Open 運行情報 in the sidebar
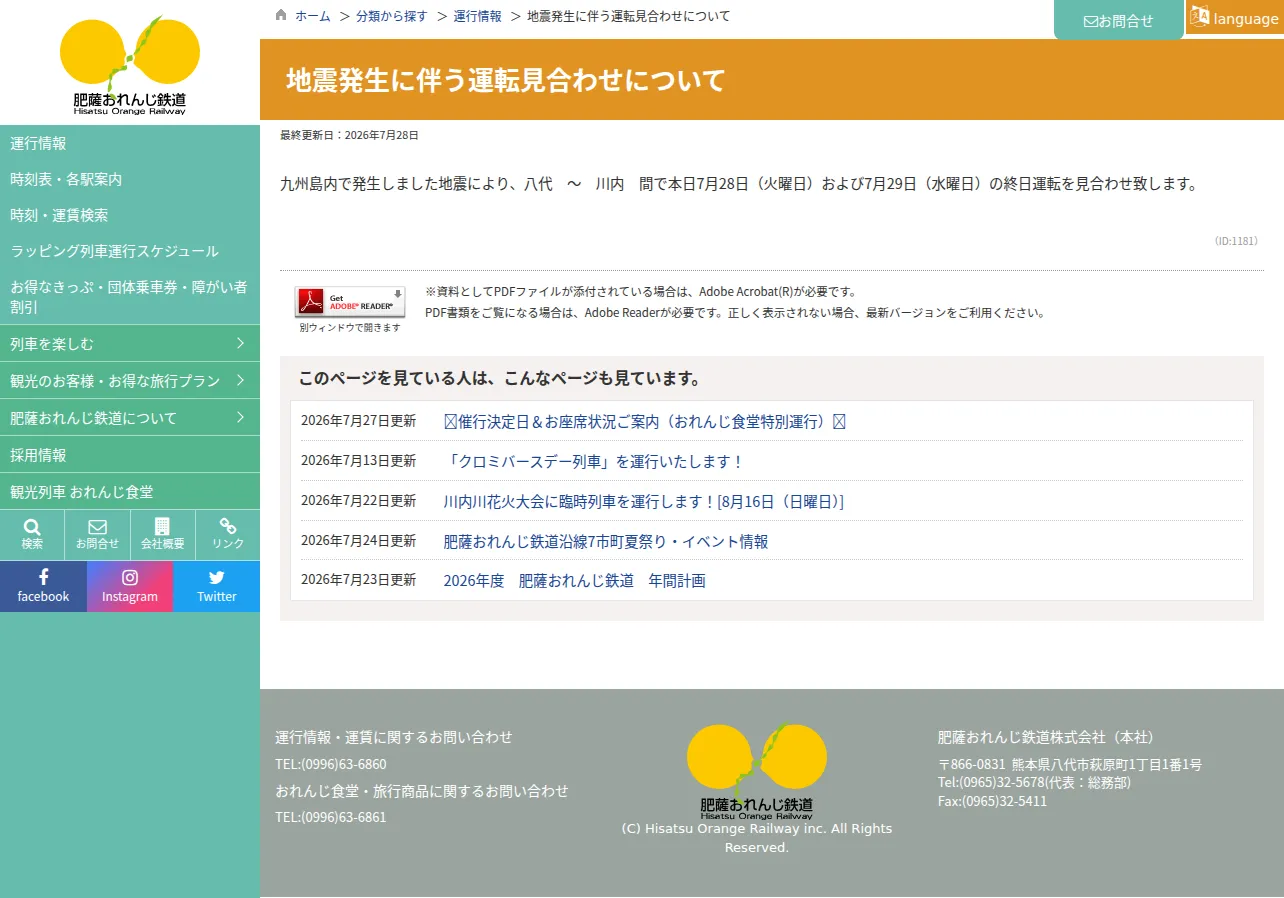The height and width of the screenshot is (898, 1284). (130, 143)
